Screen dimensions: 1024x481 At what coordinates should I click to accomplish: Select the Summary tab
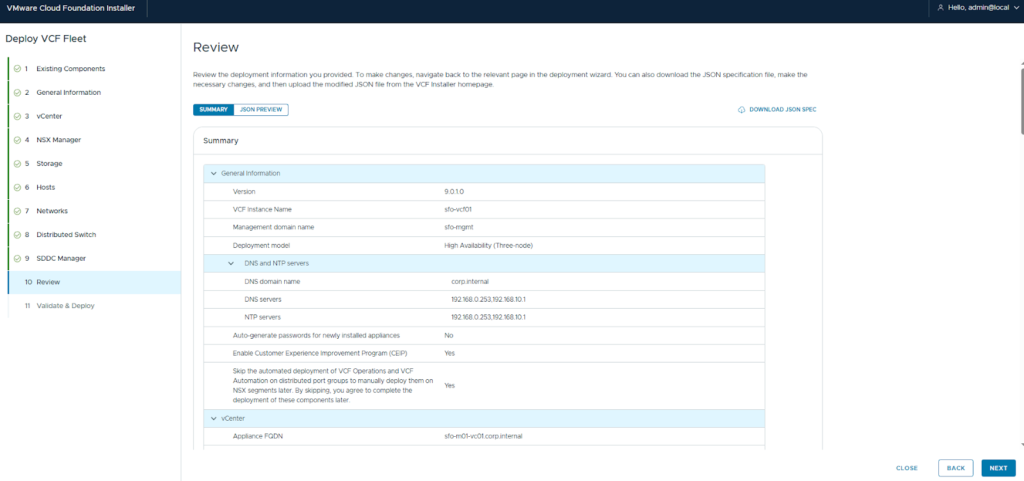coord(214,109)
